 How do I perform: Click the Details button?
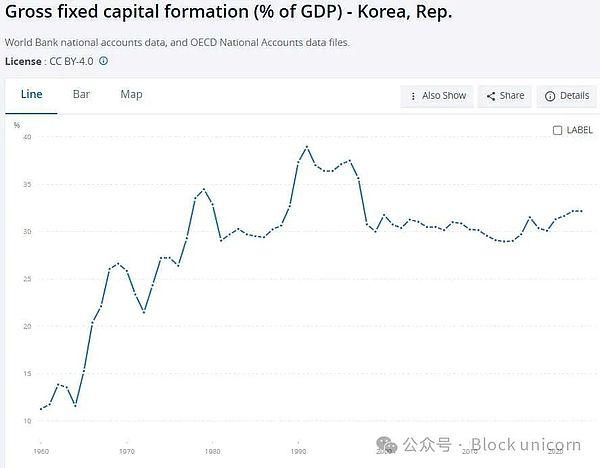(x=567, y=96)
